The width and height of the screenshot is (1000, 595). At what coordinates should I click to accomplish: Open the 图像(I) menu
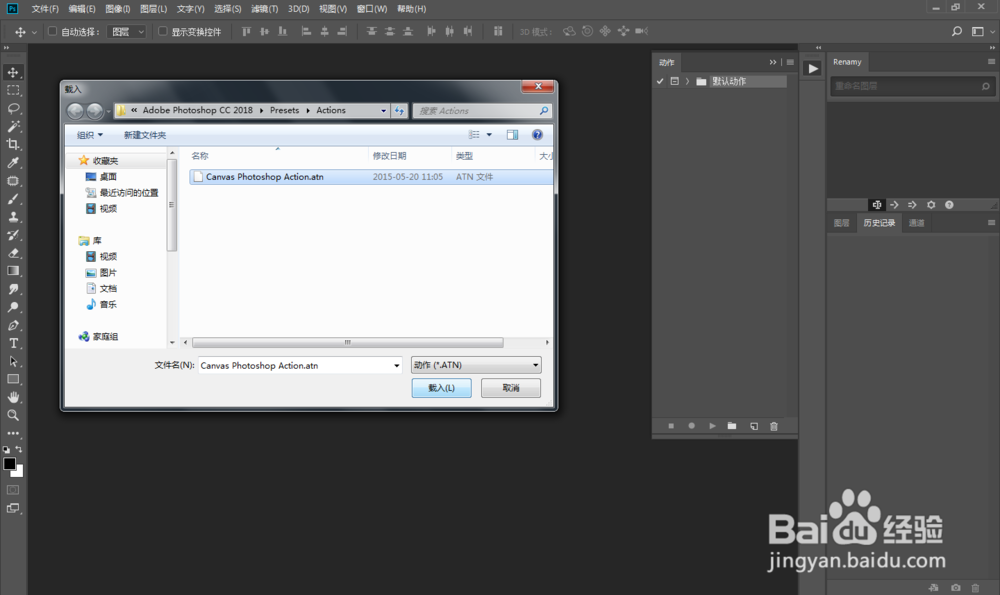117,9
